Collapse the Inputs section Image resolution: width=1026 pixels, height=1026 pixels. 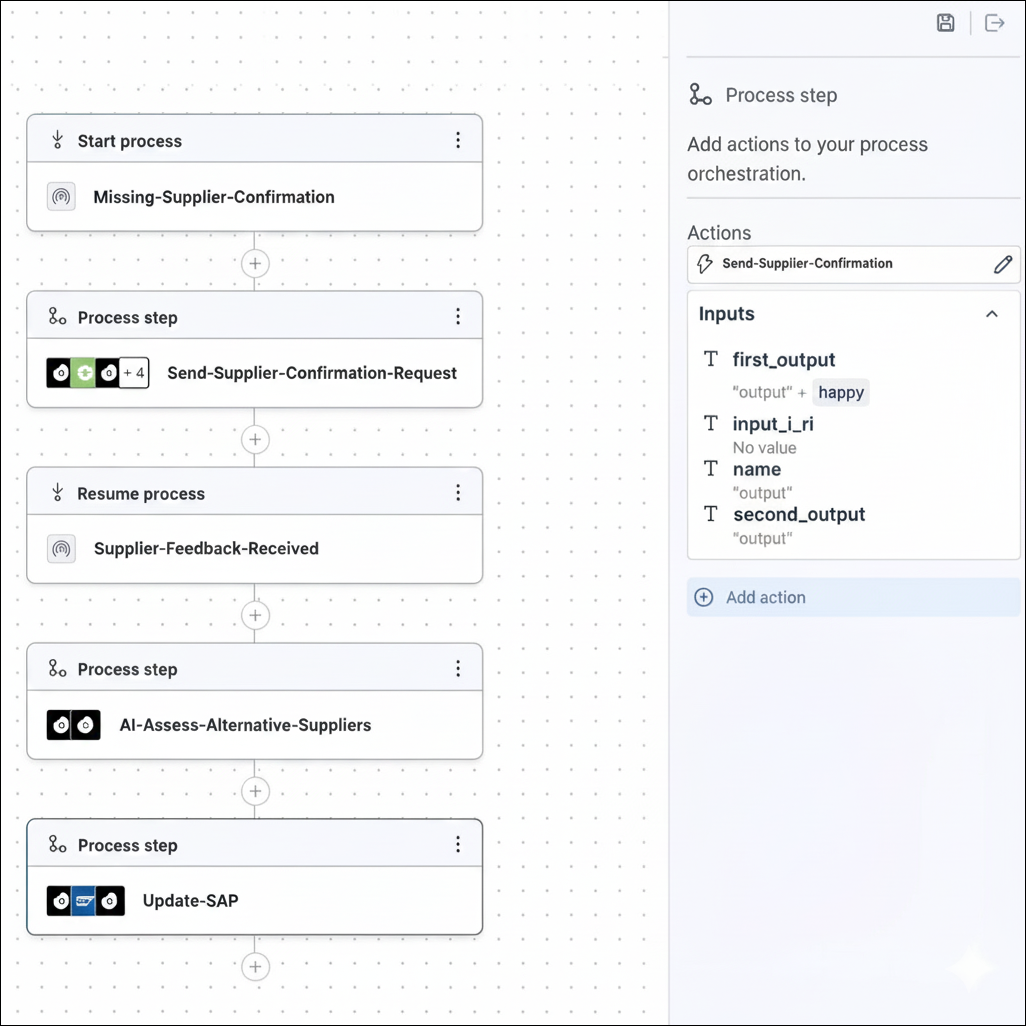tap(992, 313)
